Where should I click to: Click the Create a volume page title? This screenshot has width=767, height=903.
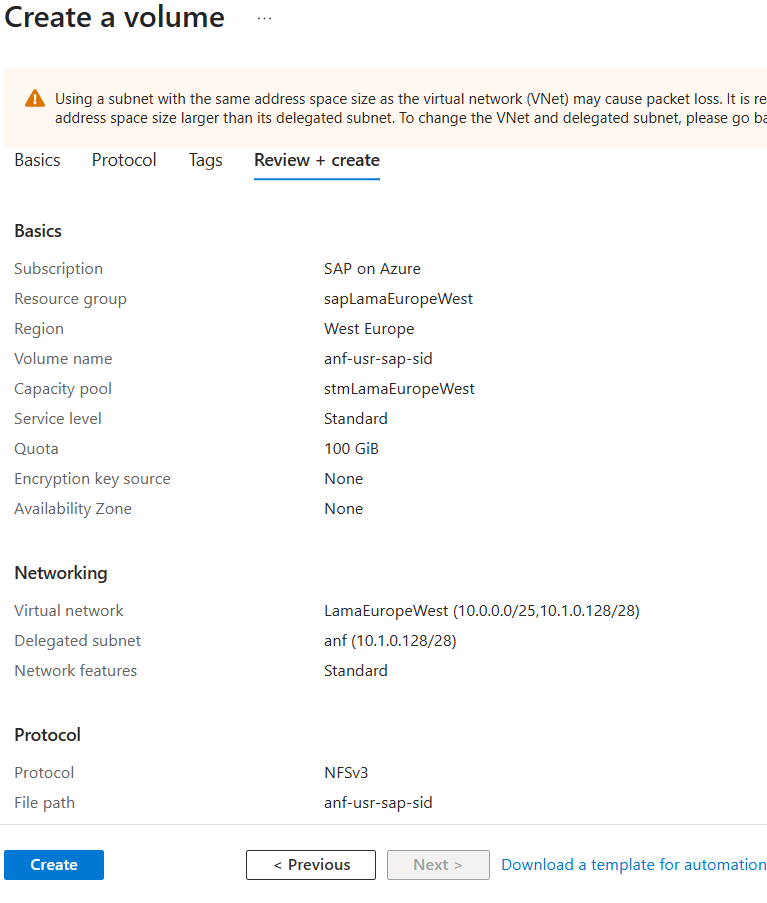[x=114, y=17]
